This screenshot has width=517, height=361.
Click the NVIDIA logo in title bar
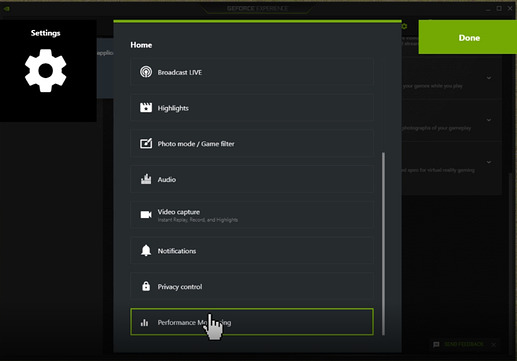[6, 8]
